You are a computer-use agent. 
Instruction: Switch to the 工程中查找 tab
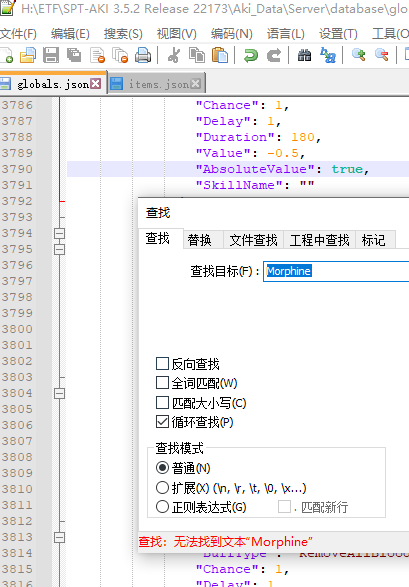coord(320,240)
